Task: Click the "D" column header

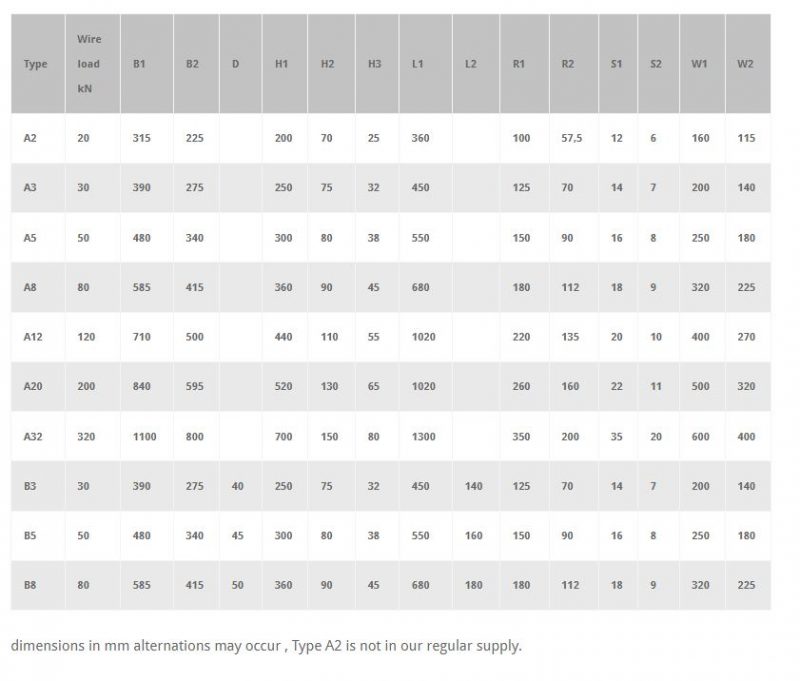Action: pos(235,64)
